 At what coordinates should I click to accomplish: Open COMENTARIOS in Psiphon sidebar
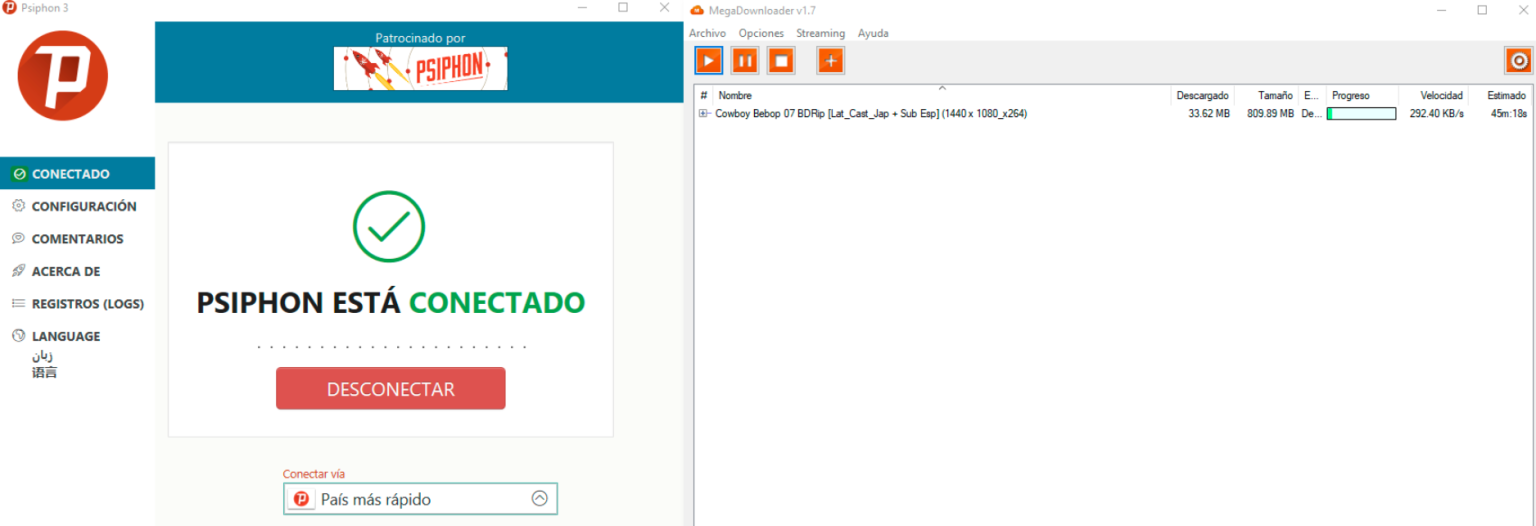pyautogui.click(x=77, y=239)
